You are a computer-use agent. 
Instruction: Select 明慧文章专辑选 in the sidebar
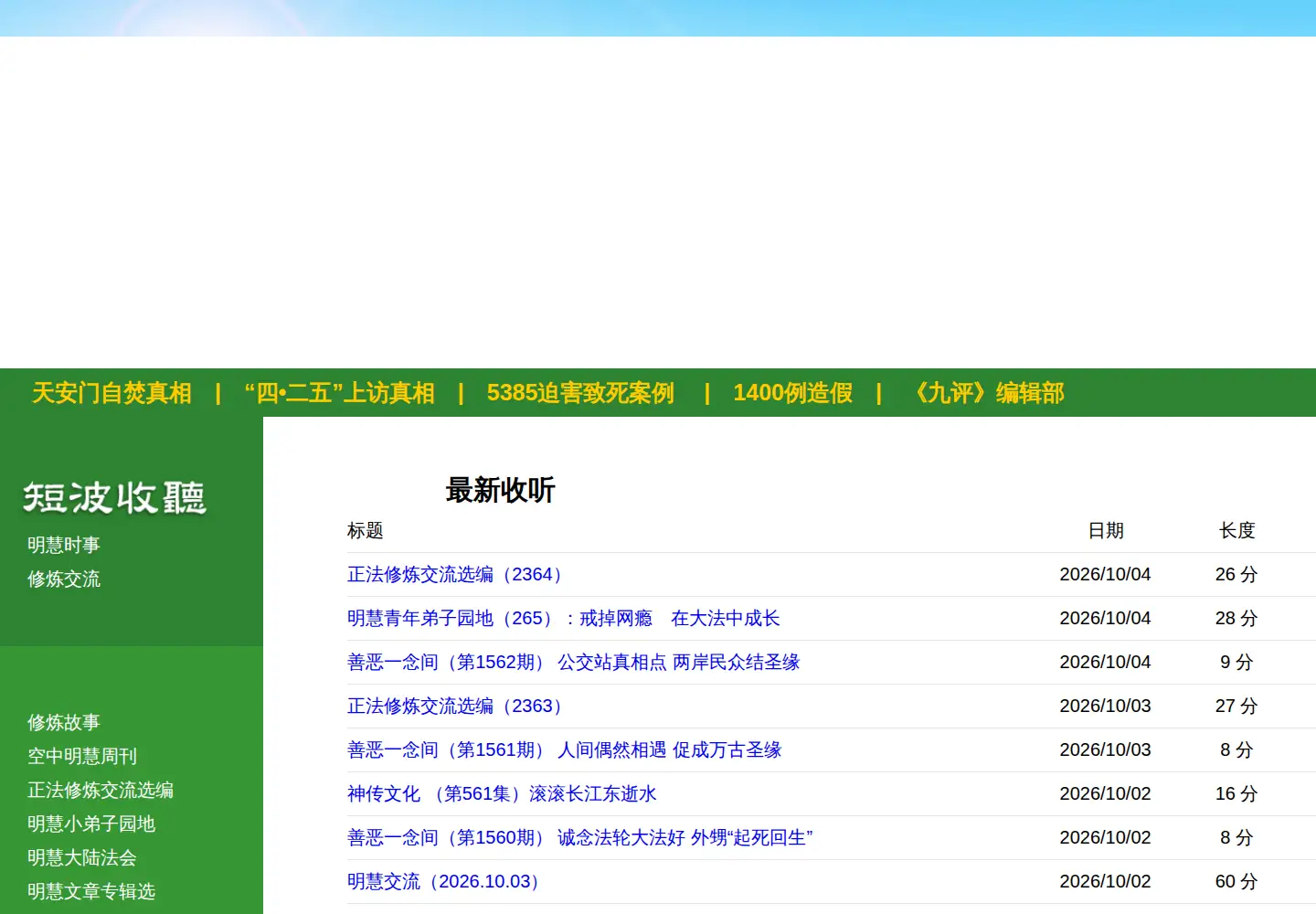pyautogui.click(x=91, y=891)
